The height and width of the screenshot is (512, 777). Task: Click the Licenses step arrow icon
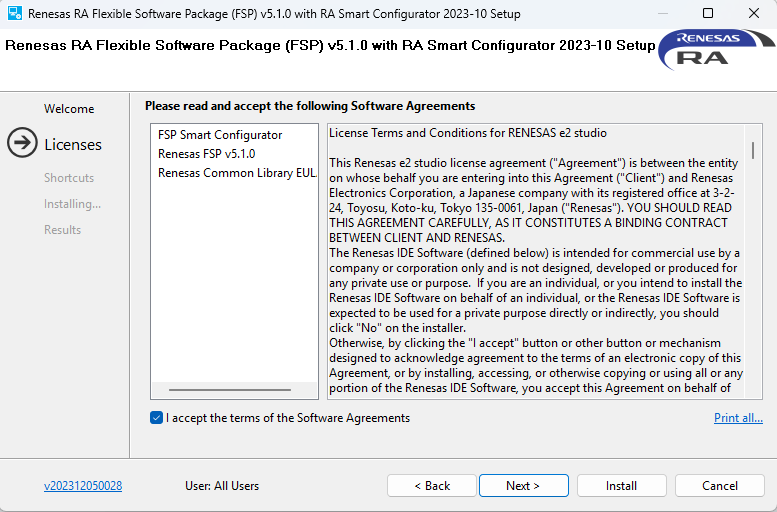click(22, 143)
